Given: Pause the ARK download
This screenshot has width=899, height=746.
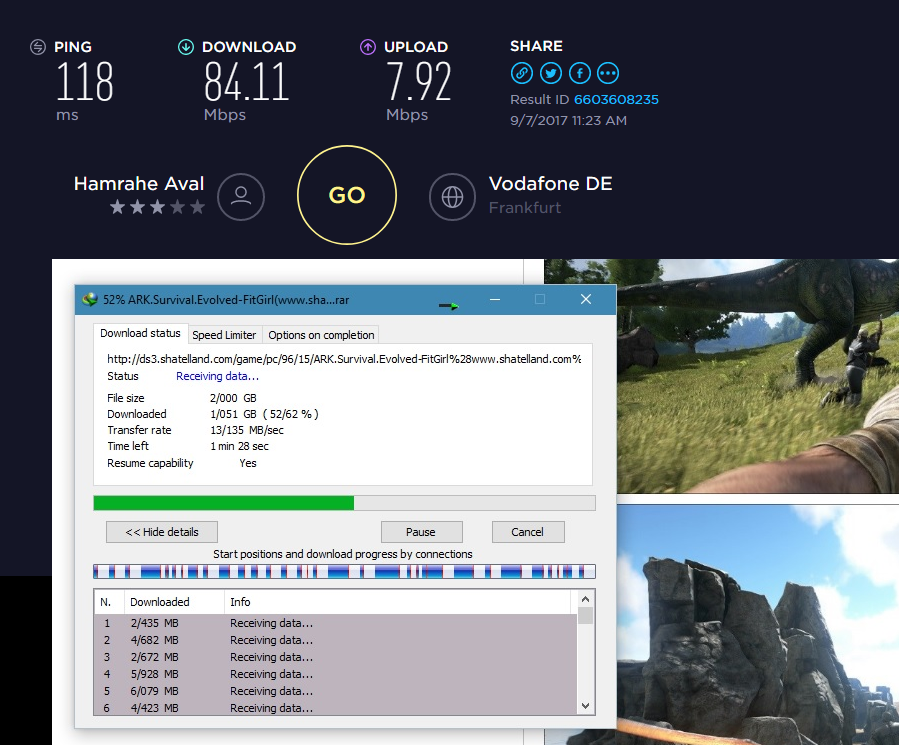Looking at the screenshot, I should [421, 532].
